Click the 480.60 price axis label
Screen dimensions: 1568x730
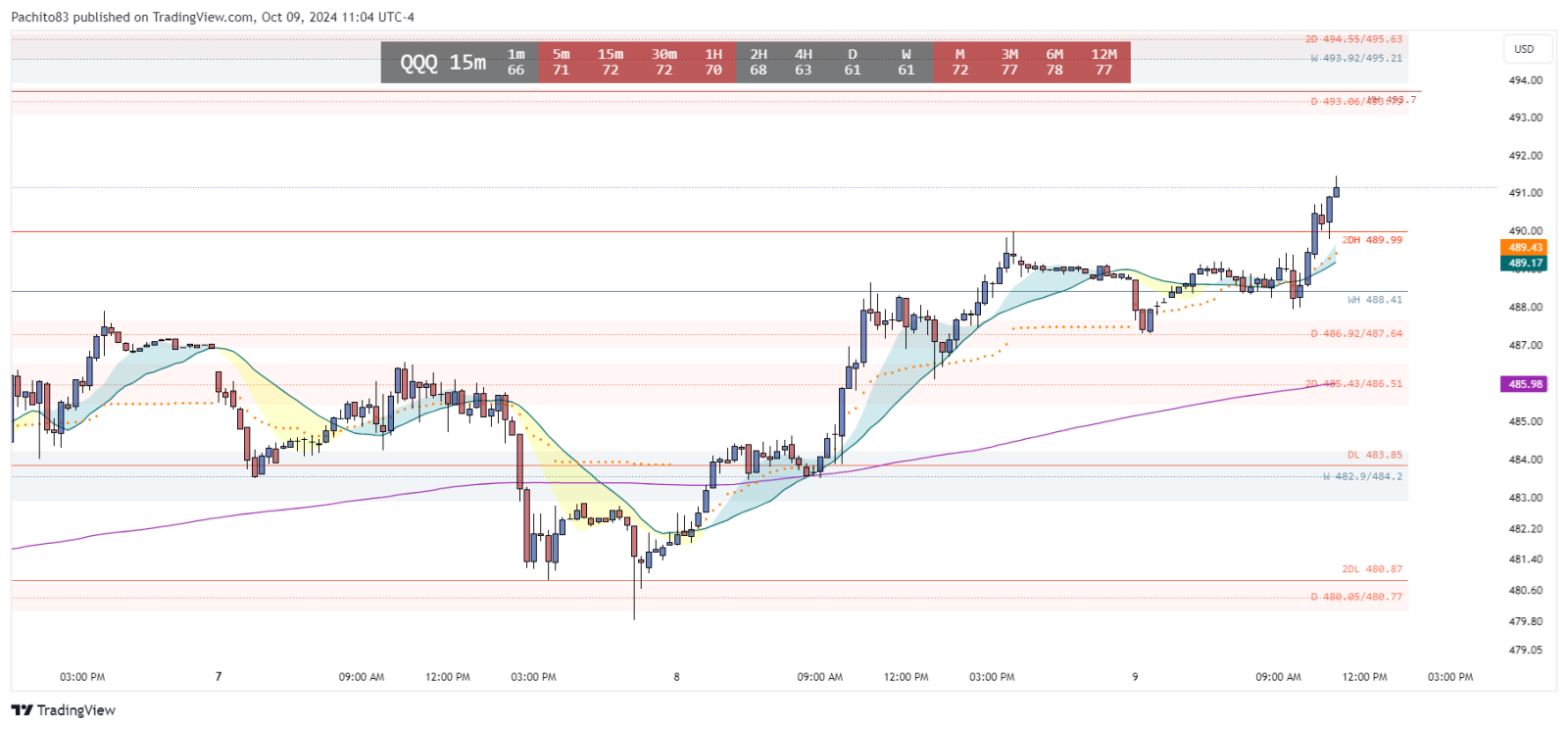click(x=1525, y=591)
